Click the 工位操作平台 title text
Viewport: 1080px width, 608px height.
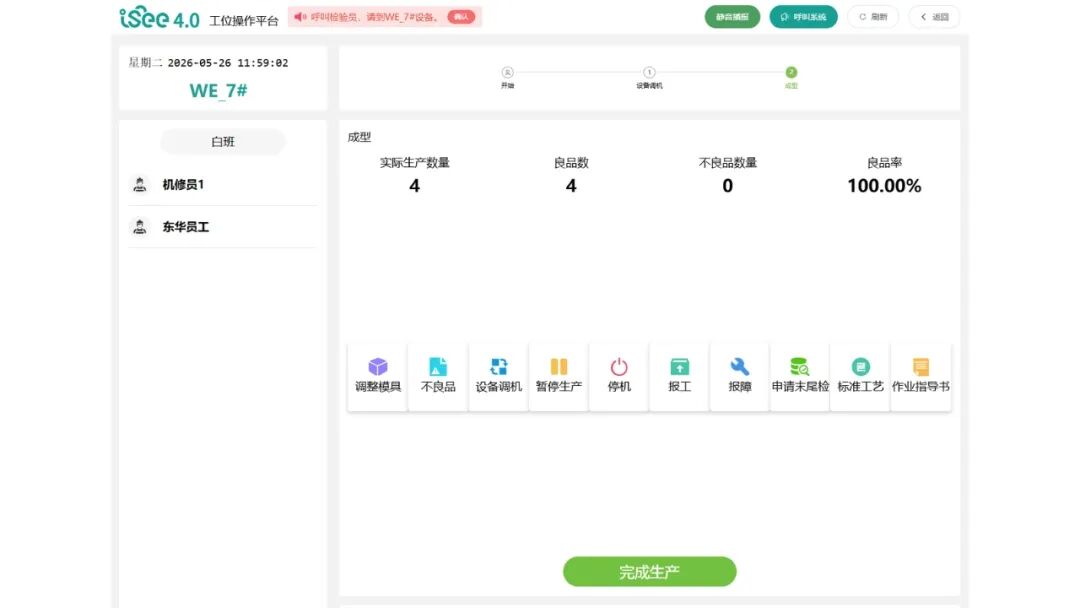pos(244,21)
